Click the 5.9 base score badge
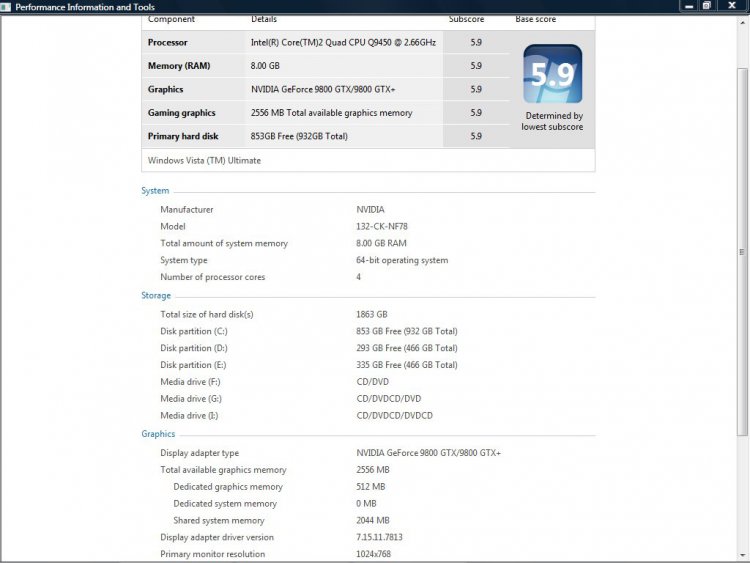Screen dimensions: 750x563 (x=552, y=74)
